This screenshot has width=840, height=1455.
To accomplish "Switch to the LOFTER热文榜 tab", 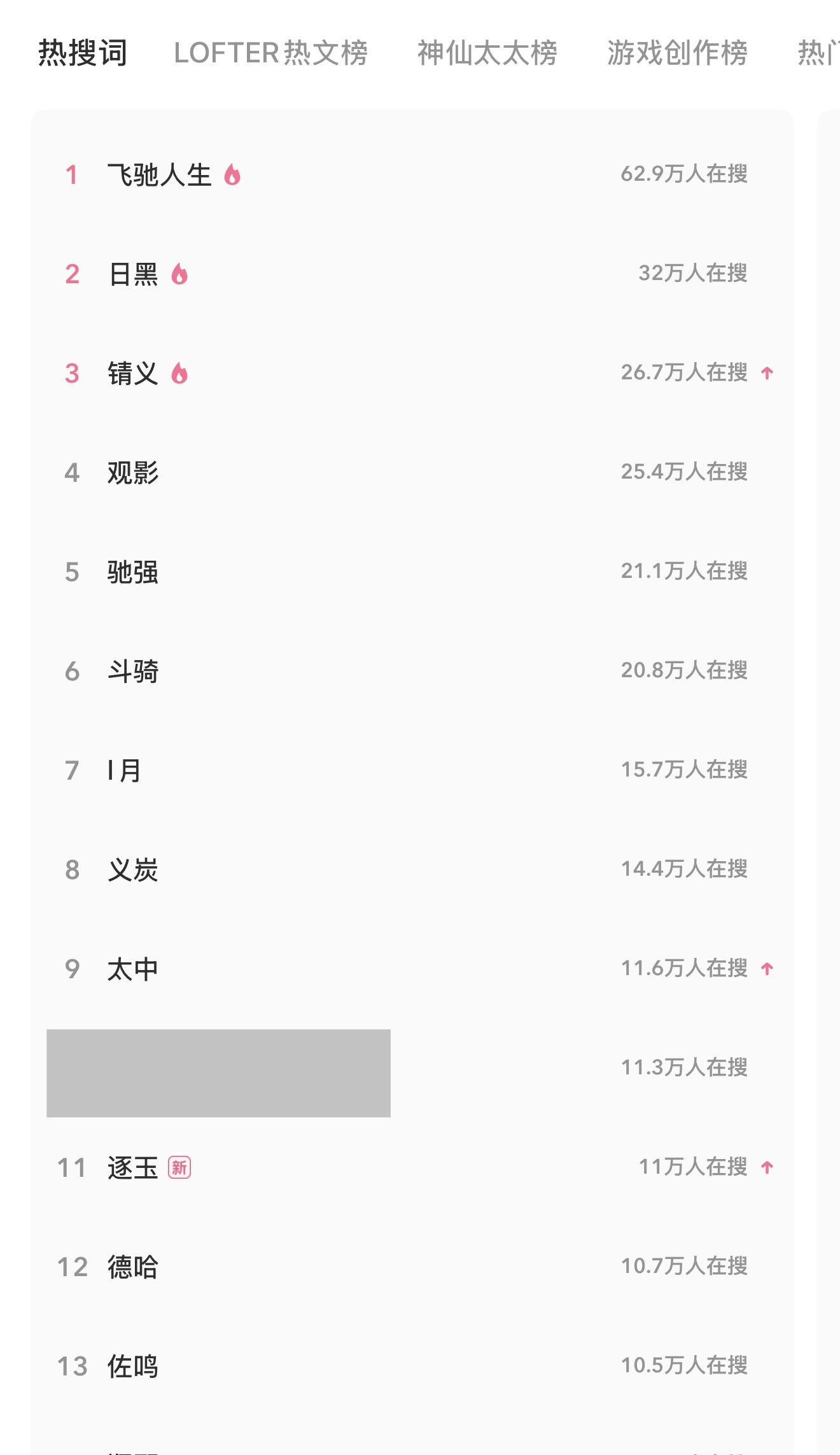I will coord(270,52).
